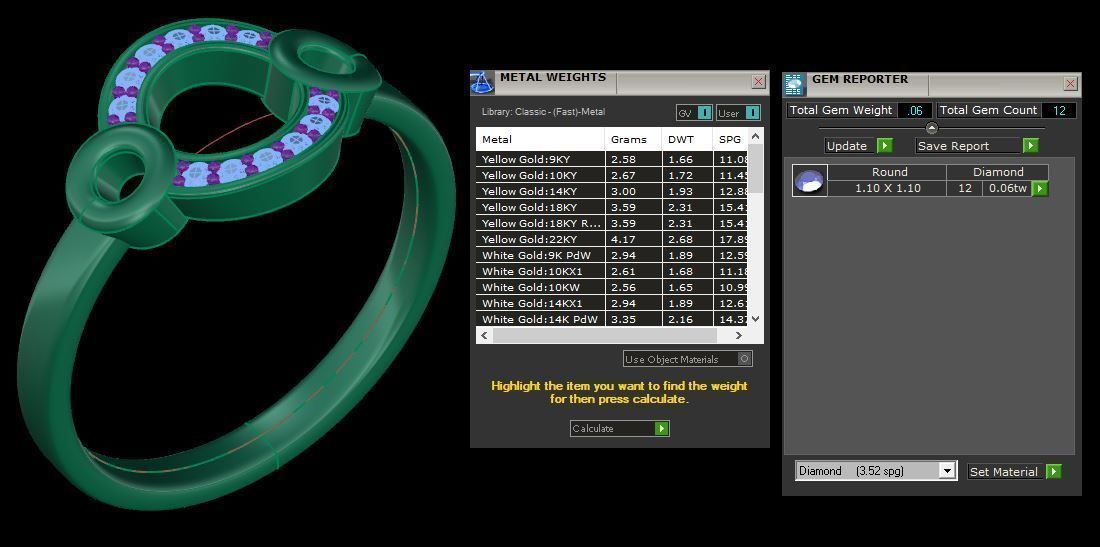Click the gem quantity 12 cell

[965, 189]
